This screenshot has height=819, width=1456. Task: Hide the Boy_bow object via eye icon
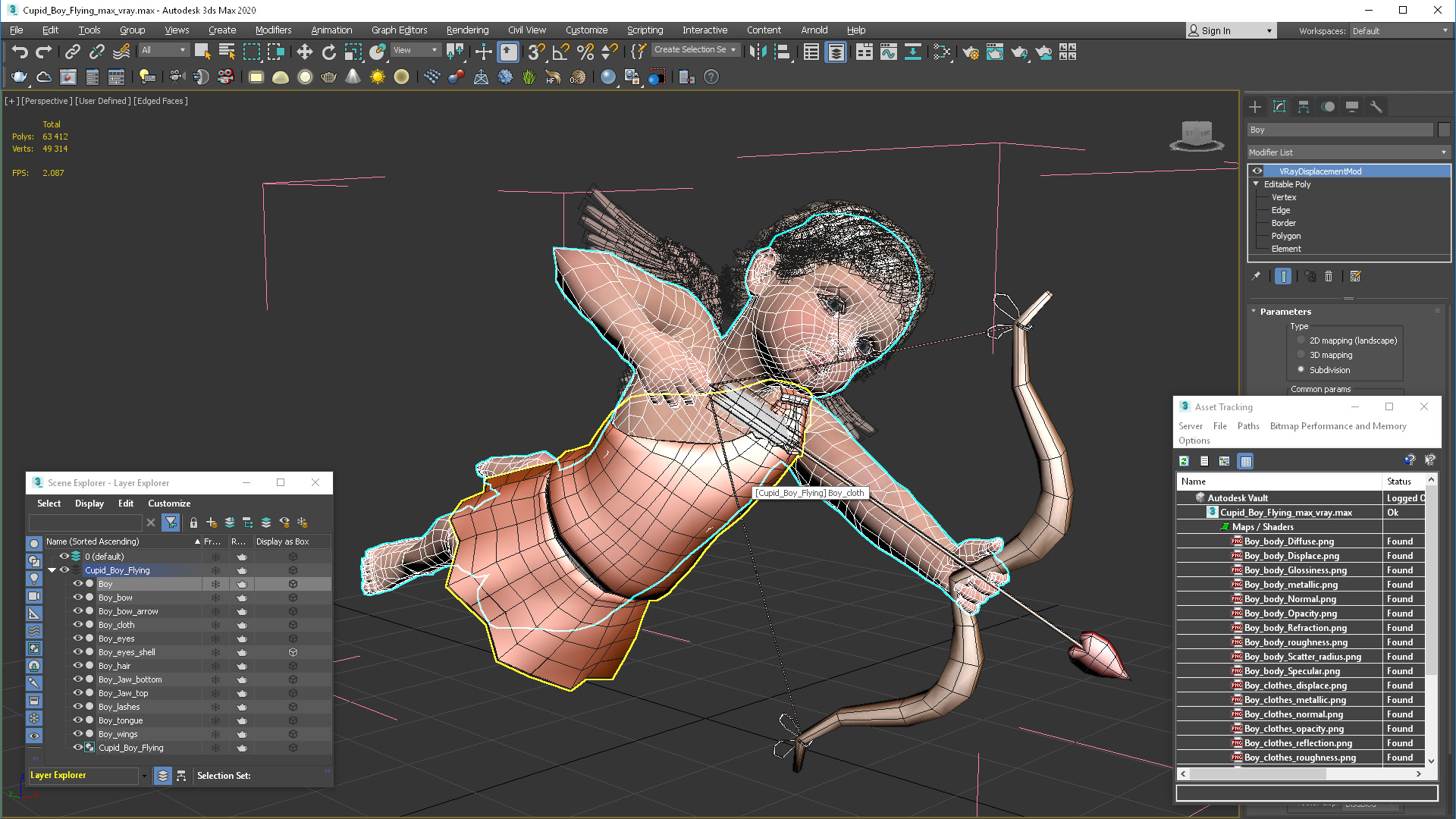[x=77, y=598]
